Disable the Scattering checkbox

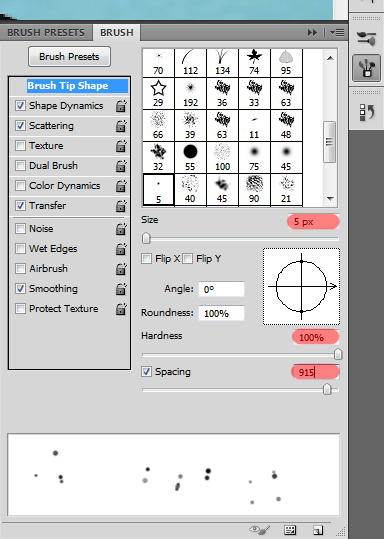pyautogui.click(x=20, y=126)
